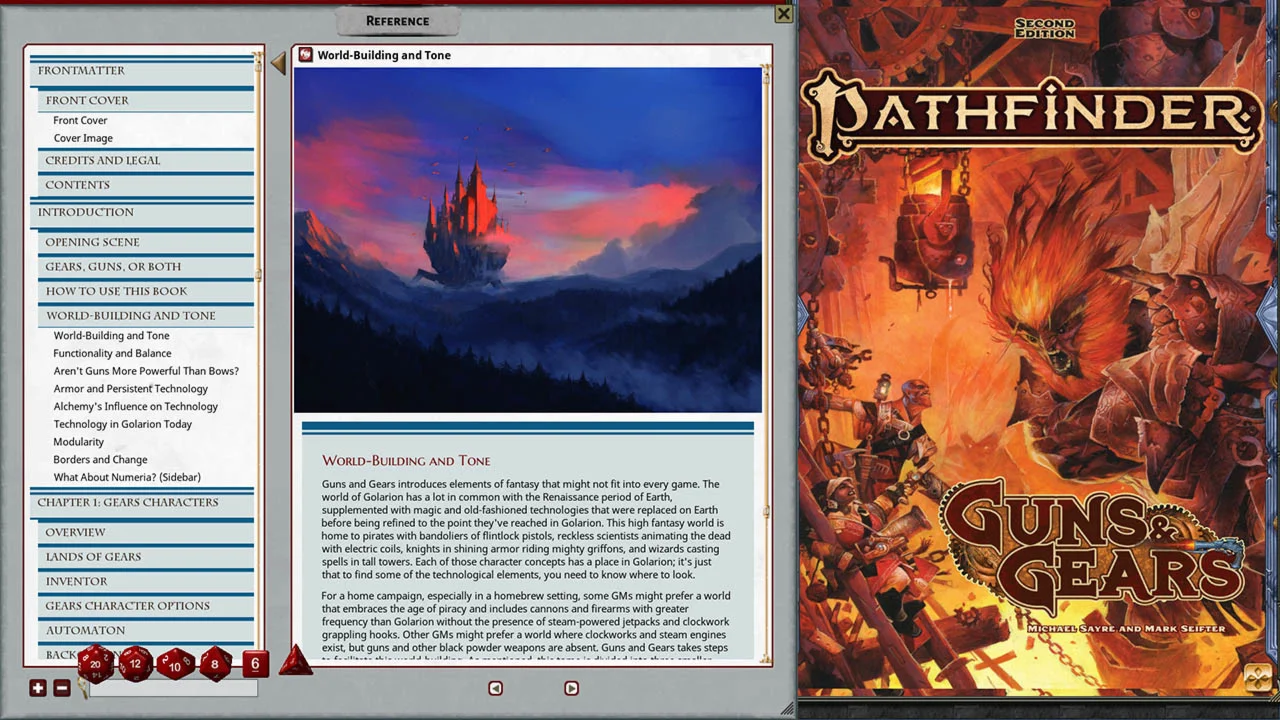1280x720 pixels.
Task: Click the plus icon below the index
Action: pos(38,688)
